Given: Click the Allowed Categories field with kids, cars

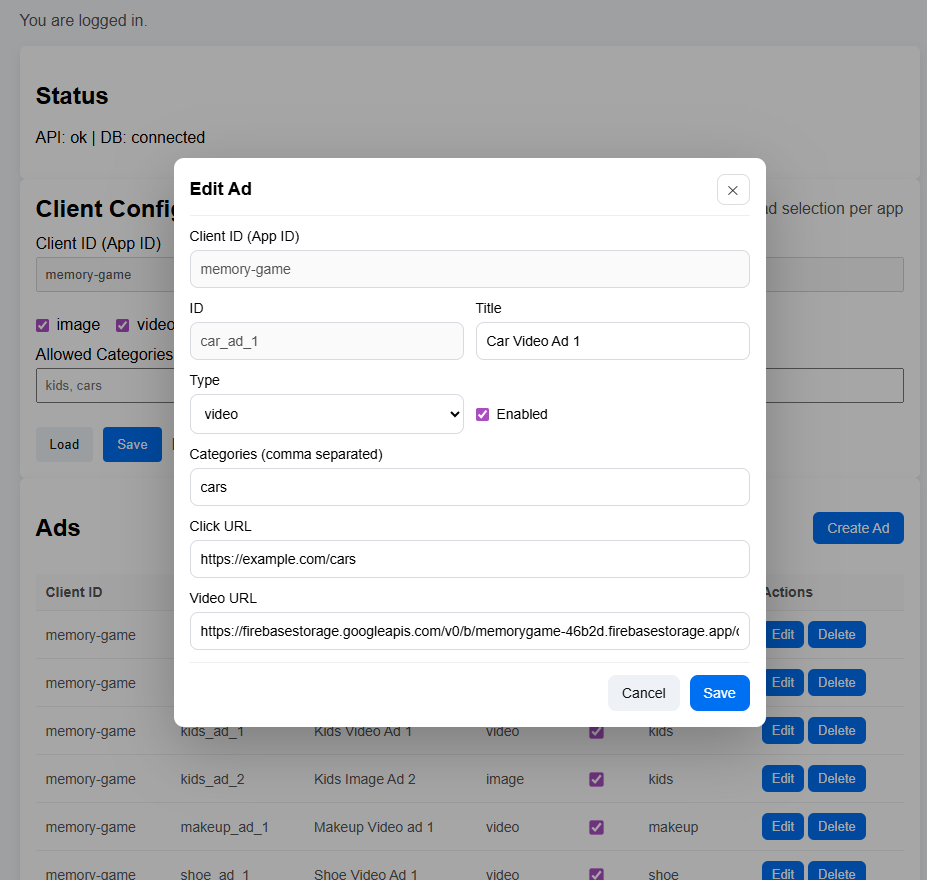Looking at the screenshot, I should pos(100,386).
